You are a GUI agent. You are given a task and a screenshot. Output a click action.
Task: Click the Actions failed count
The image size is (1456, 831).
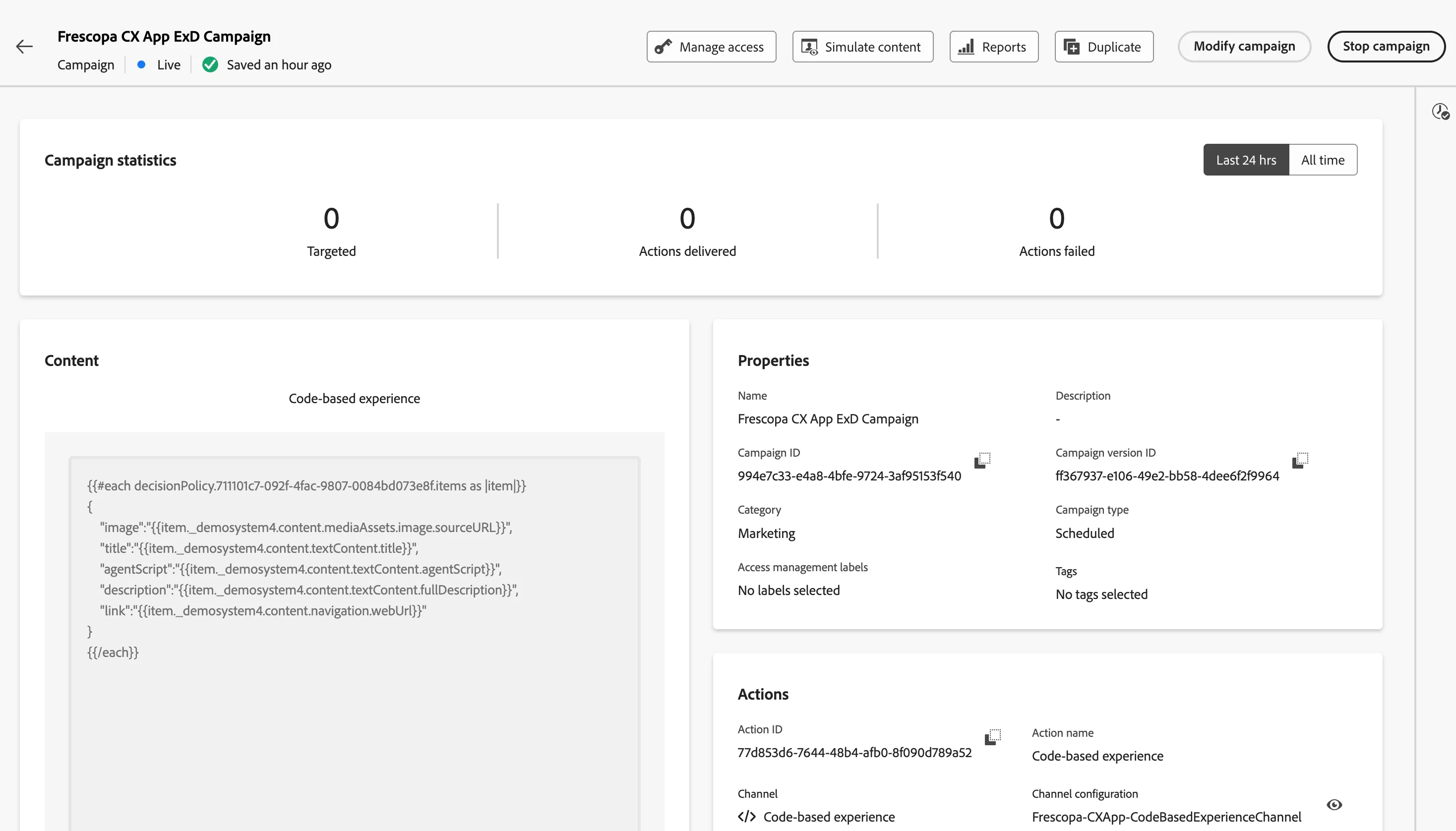click(x=1056, y=219)
